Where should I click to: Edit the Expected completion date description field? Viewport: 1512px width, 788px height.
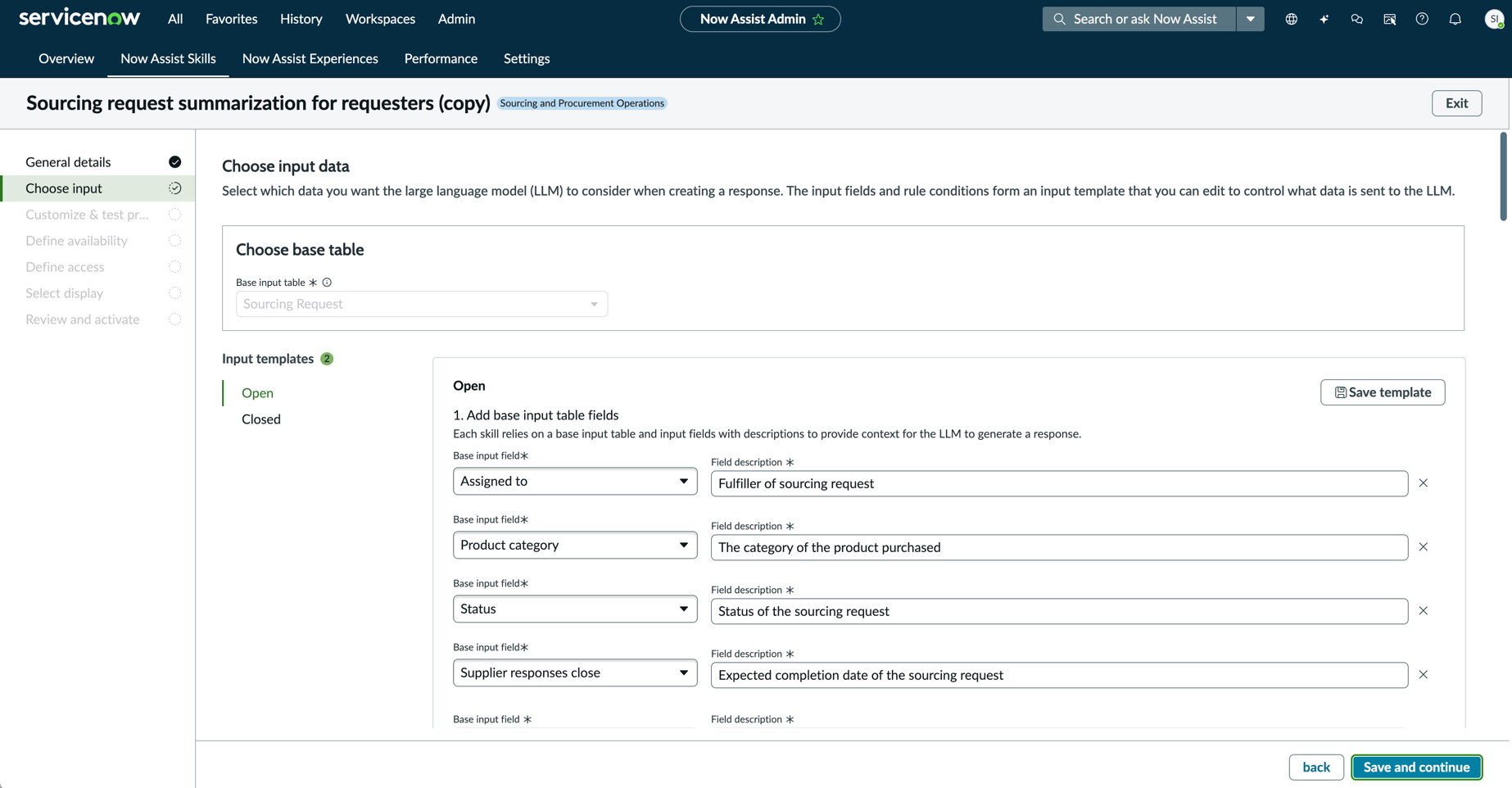(x=1059, y=675)
